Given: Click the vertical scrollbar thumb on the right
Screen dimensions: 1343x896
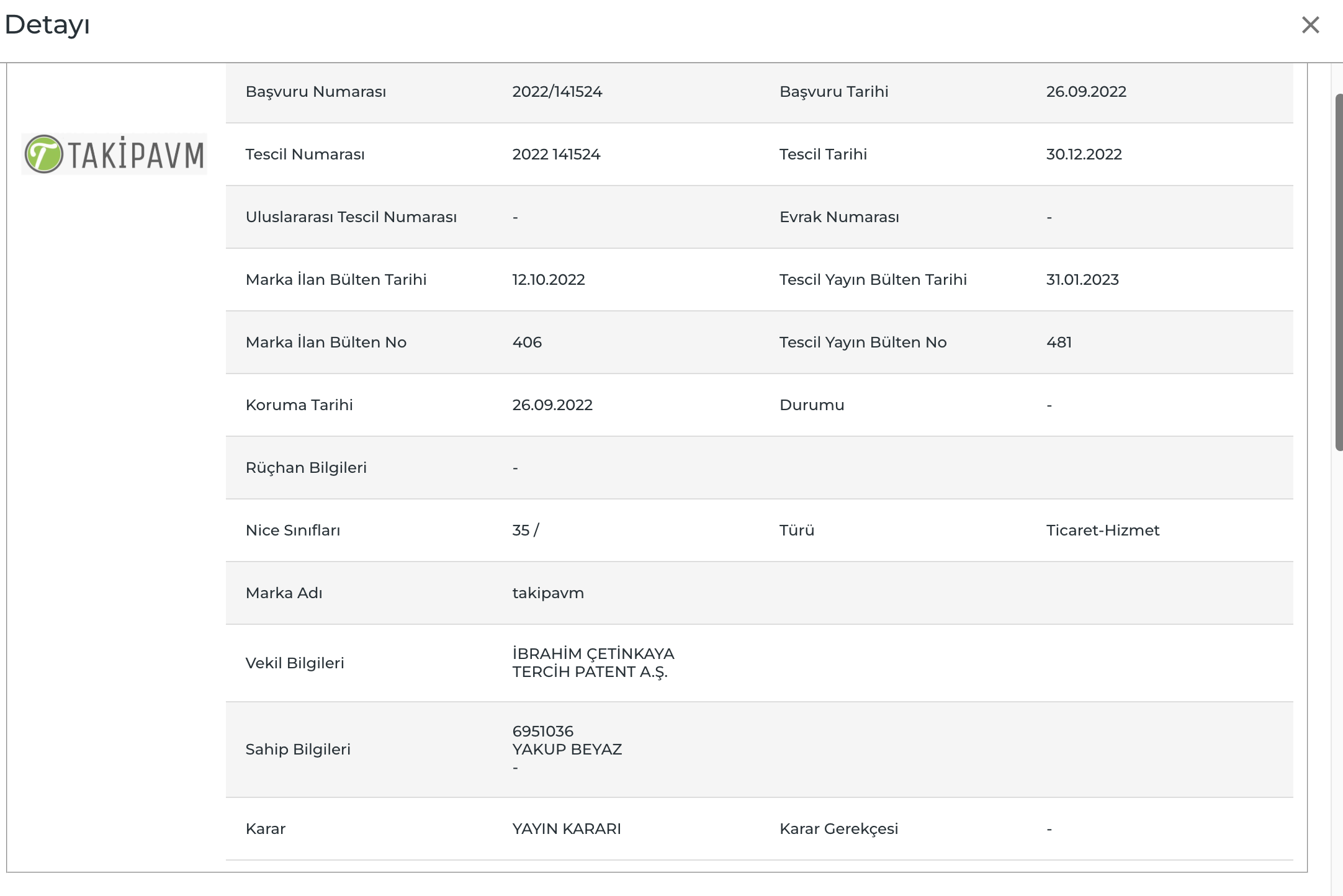Looking at the screenshot, I should 1339,272.
